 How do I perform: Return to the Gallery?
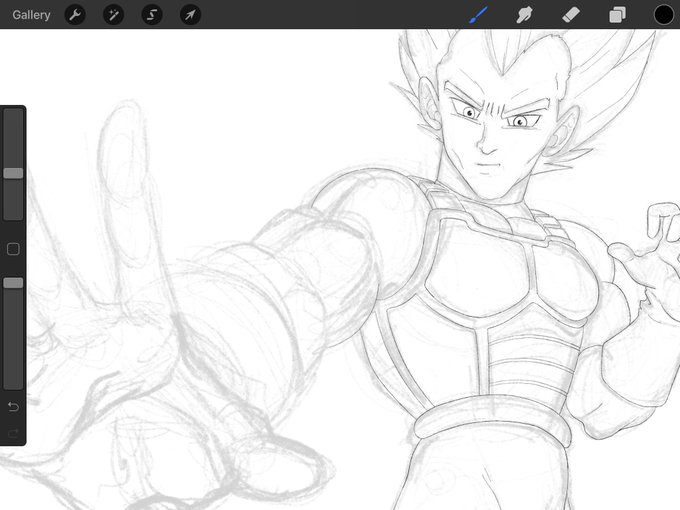[x=31, y=15]
